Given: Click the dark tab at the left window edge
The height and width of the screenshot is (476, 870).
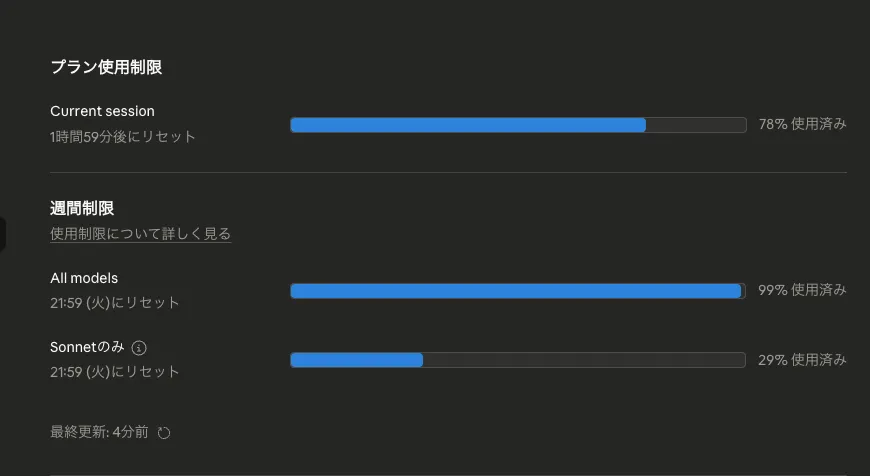Looking at the screenshot, I should coord(3,234).
